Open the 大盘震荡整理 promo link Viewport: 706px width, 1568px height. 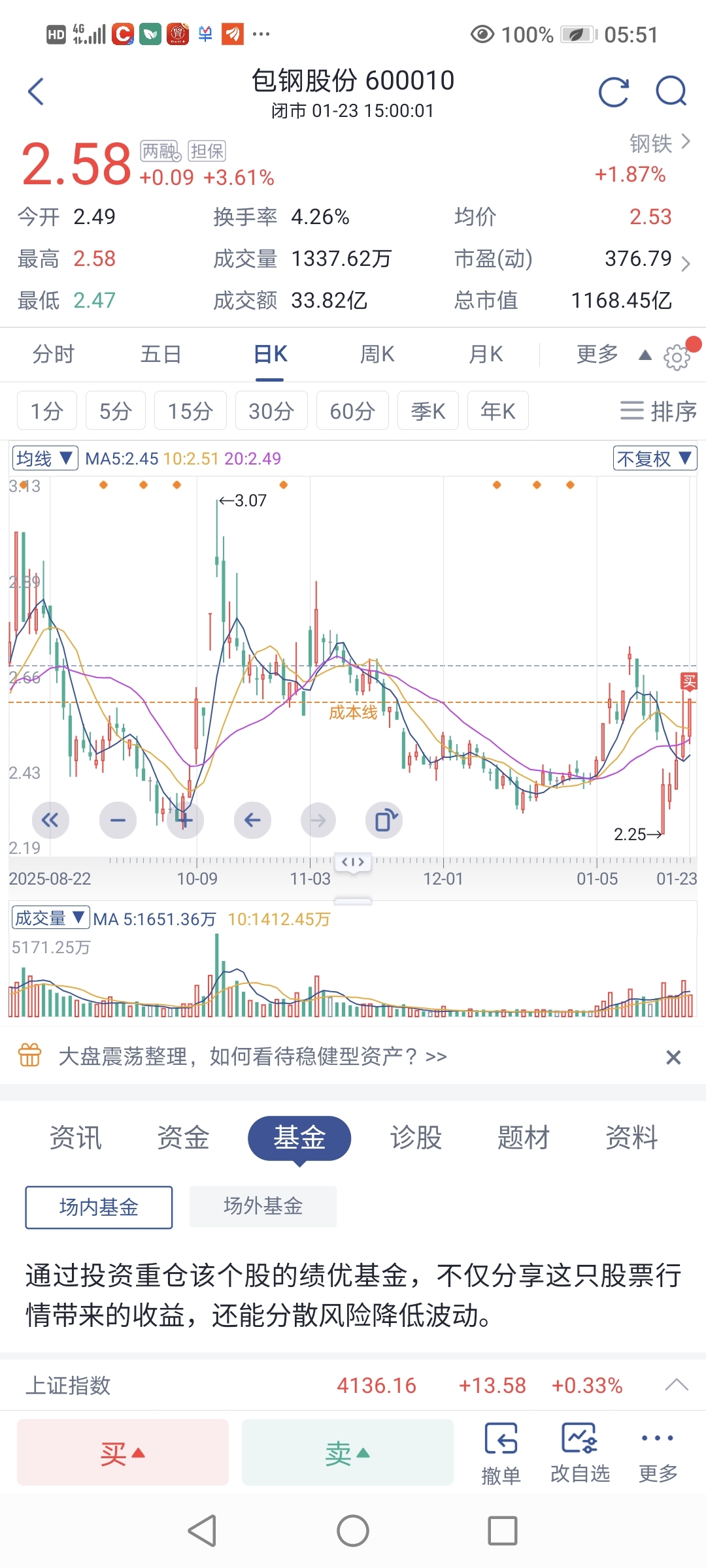[252, 1056]
